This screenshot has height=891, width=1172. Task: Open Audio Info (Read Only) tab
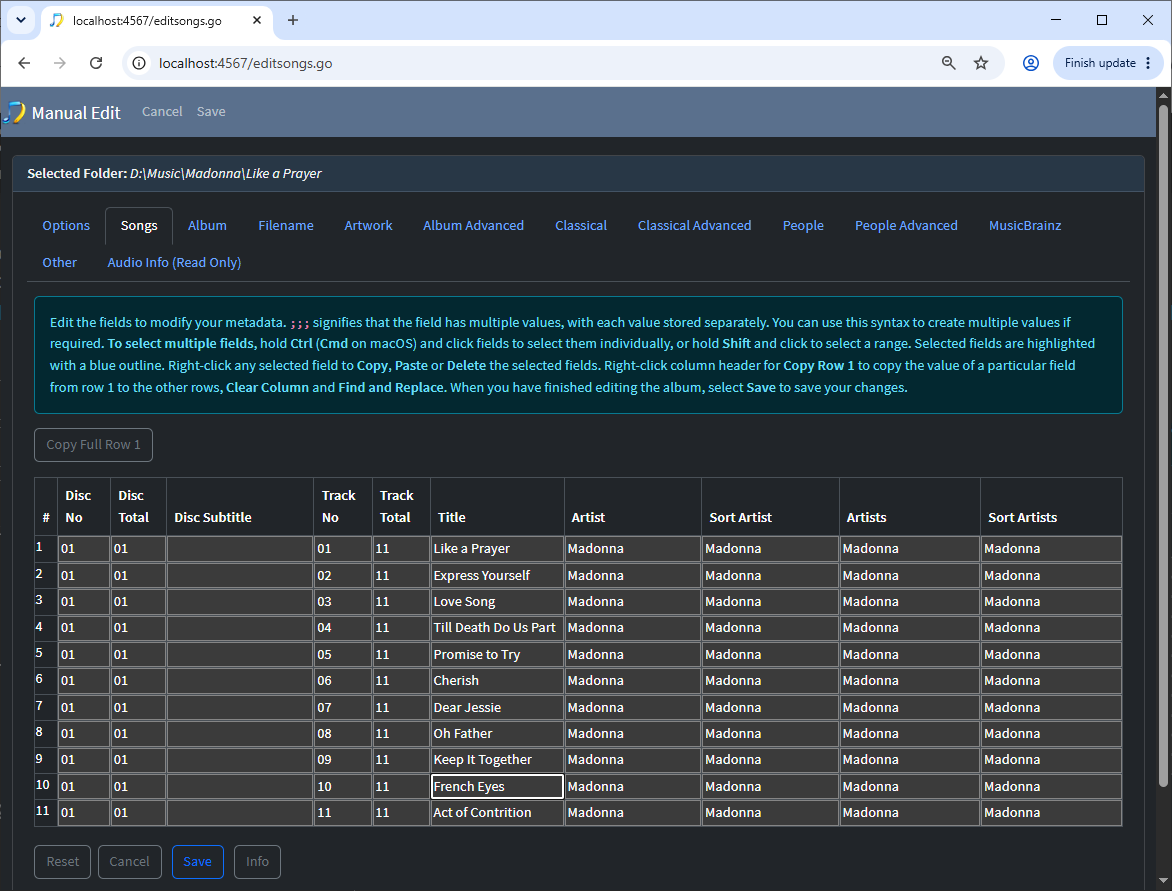click(x=174, y=263)
